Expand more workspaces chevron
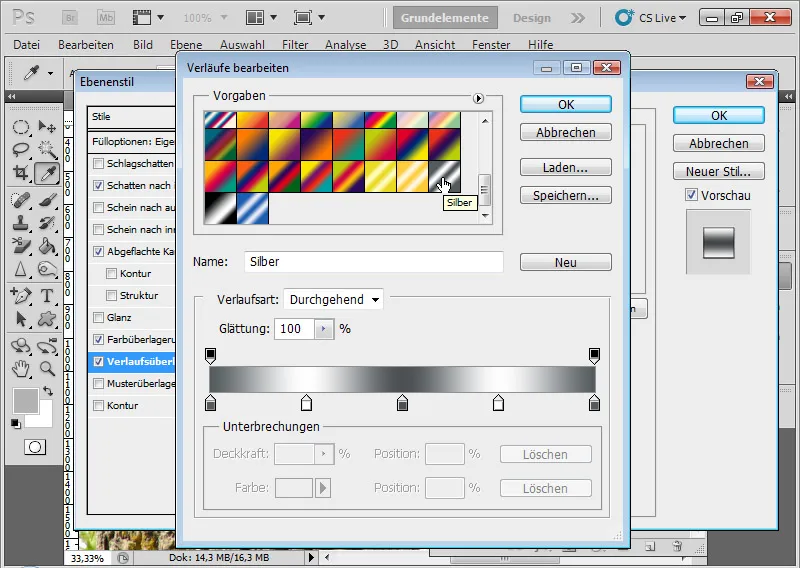Viewport: 800px width, 568px height. coord(578,18)
